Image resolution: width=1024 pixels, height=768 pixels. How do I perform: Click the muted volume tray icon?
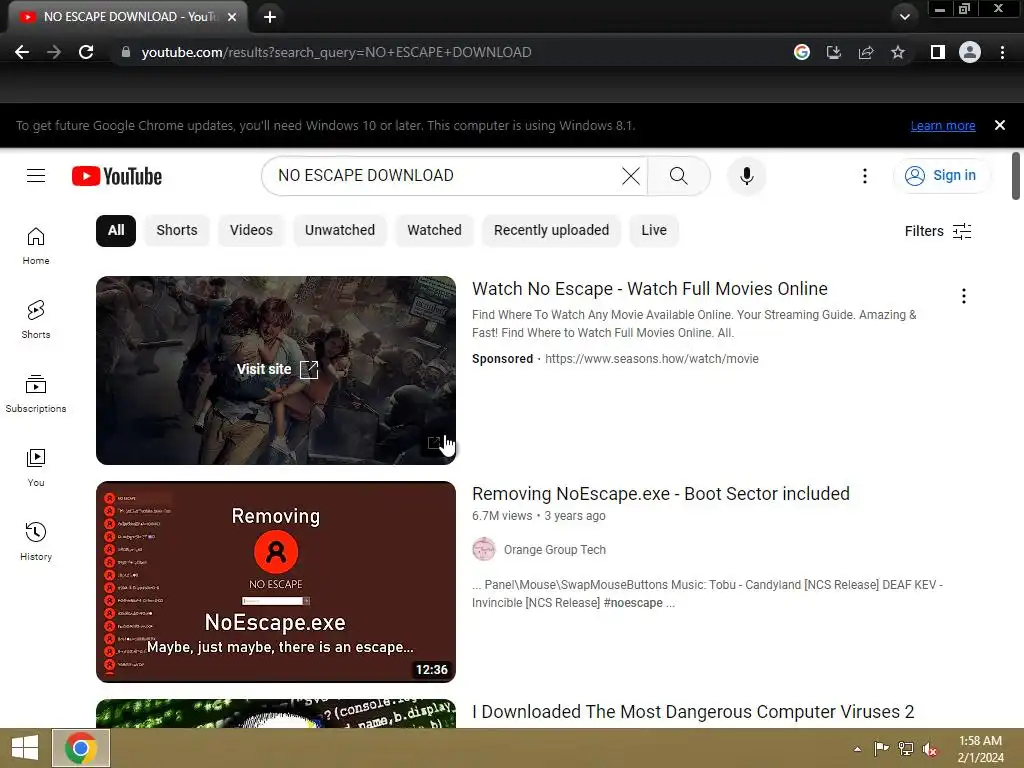point(930,749)
